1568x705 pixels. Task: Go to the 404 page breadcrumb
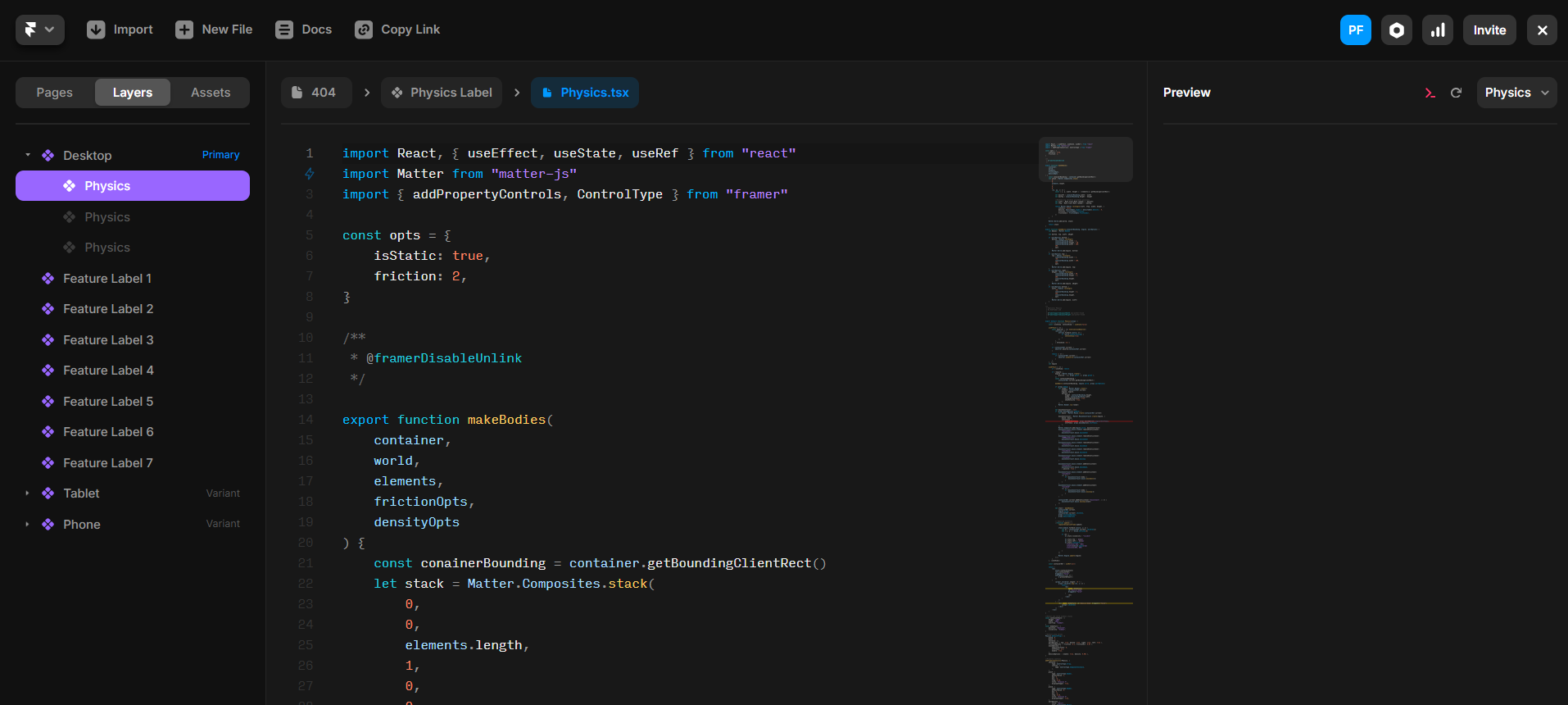click(315, 93)
